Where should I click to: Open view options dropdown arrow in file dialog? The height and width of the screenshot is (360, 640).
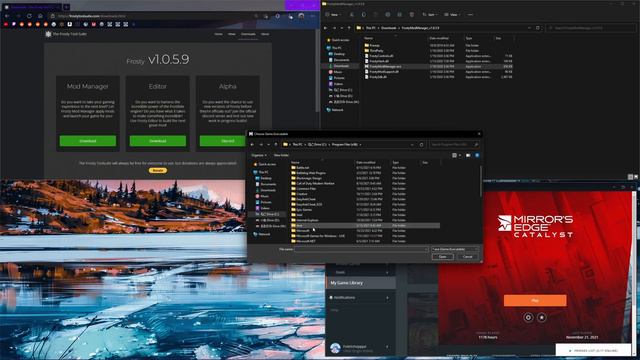click(460, 156)
